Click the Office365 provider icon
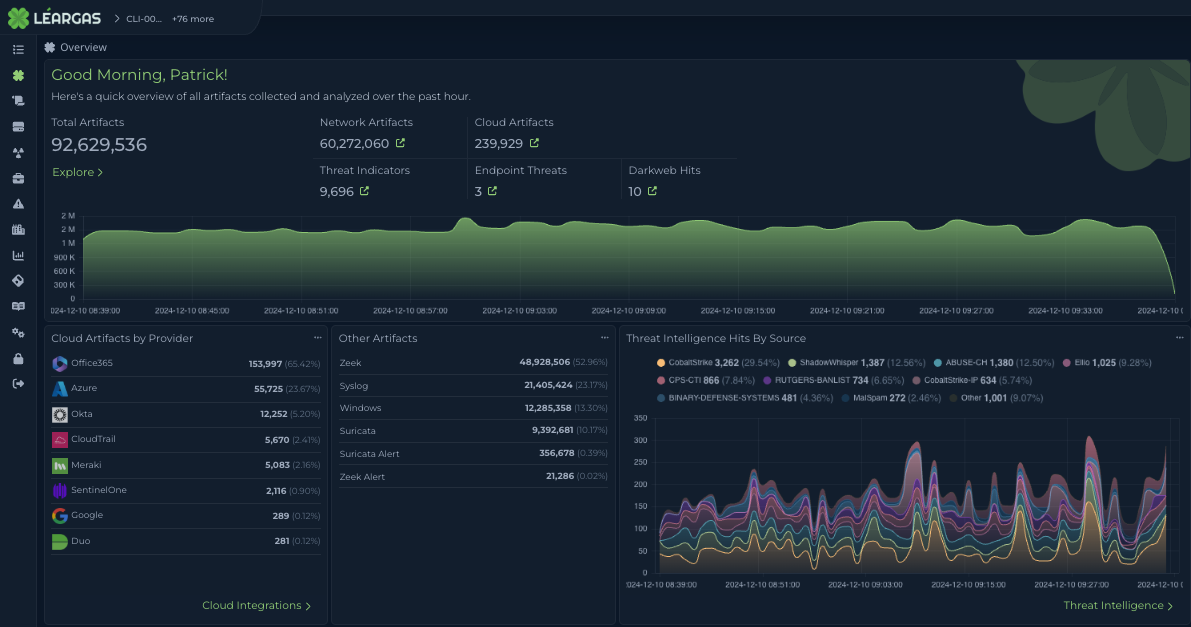This screenshot has height=627, width=1191. (59, 364)
